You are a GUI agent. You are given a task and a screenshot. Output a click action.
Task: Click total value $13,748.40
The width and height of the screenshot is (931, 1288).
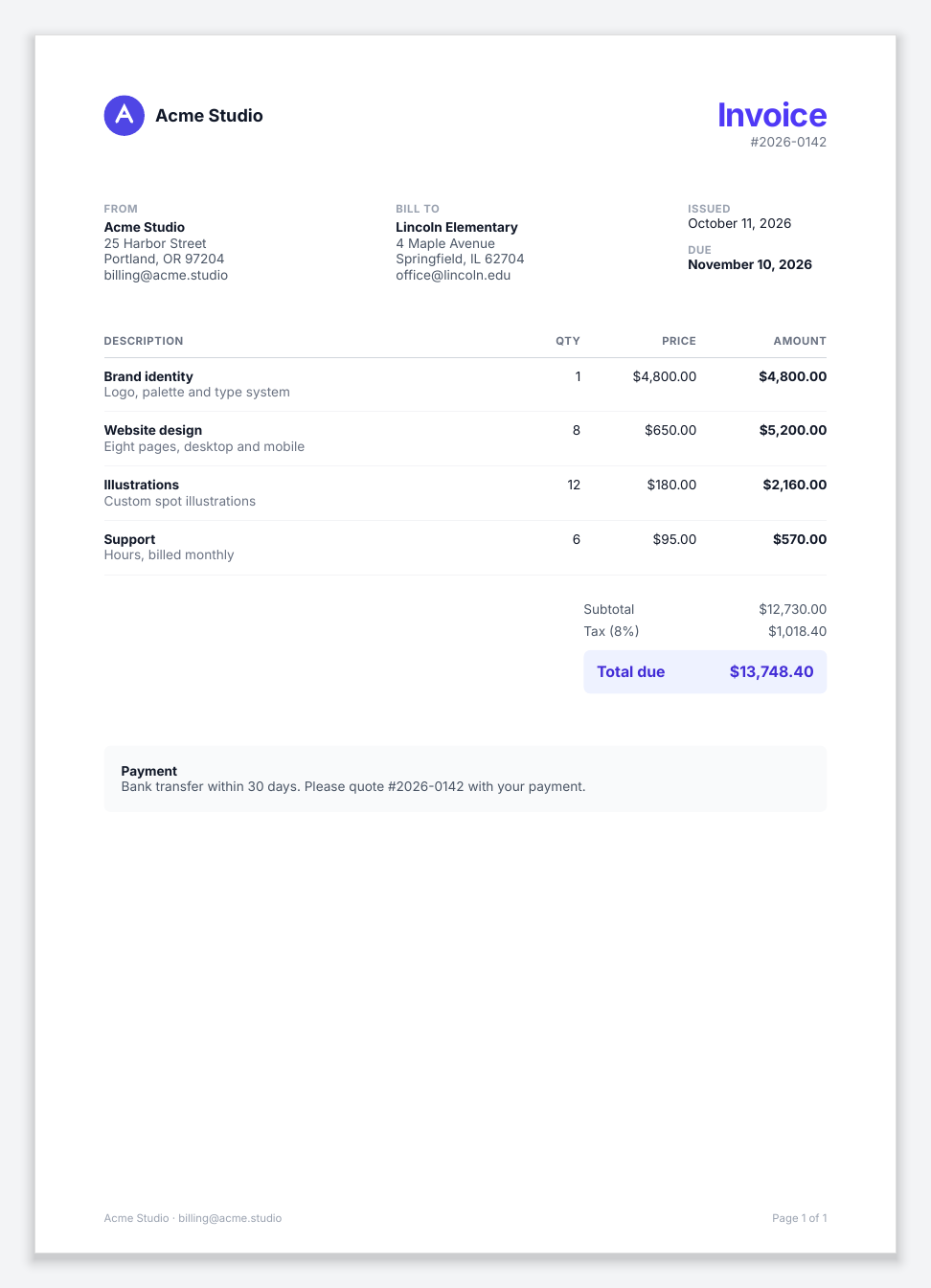pos(772,671)
